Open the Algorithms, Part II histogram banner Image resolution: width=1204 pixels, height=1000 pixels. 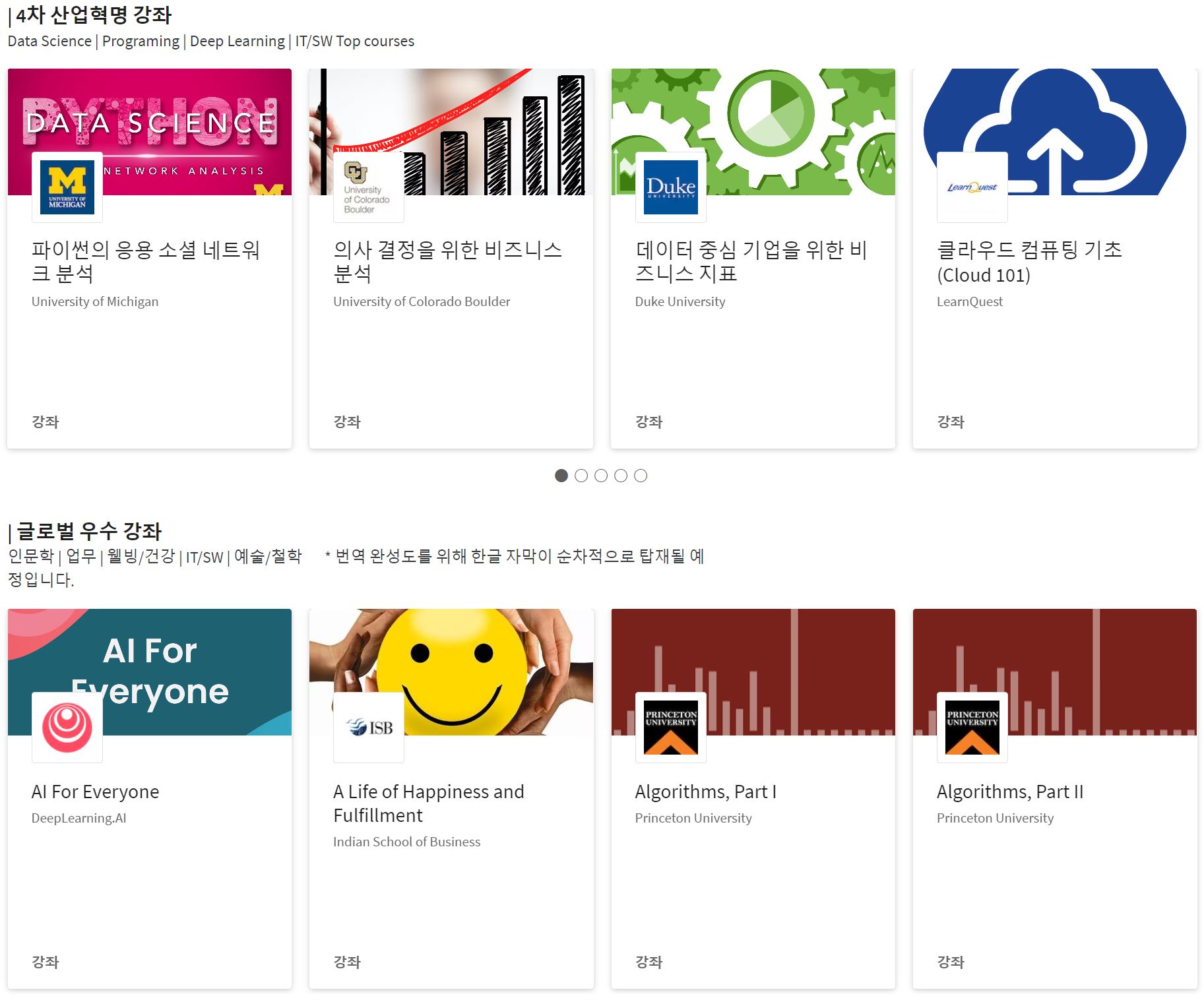pos(1055,672)
